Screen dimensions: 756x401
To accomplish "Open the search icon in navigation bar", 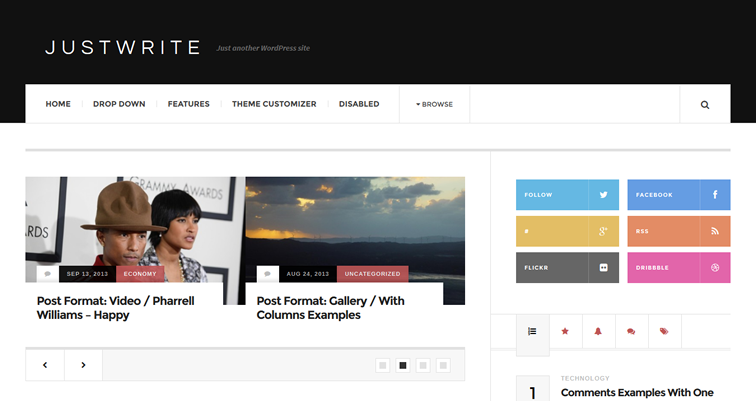I will (x=705, y=104).
